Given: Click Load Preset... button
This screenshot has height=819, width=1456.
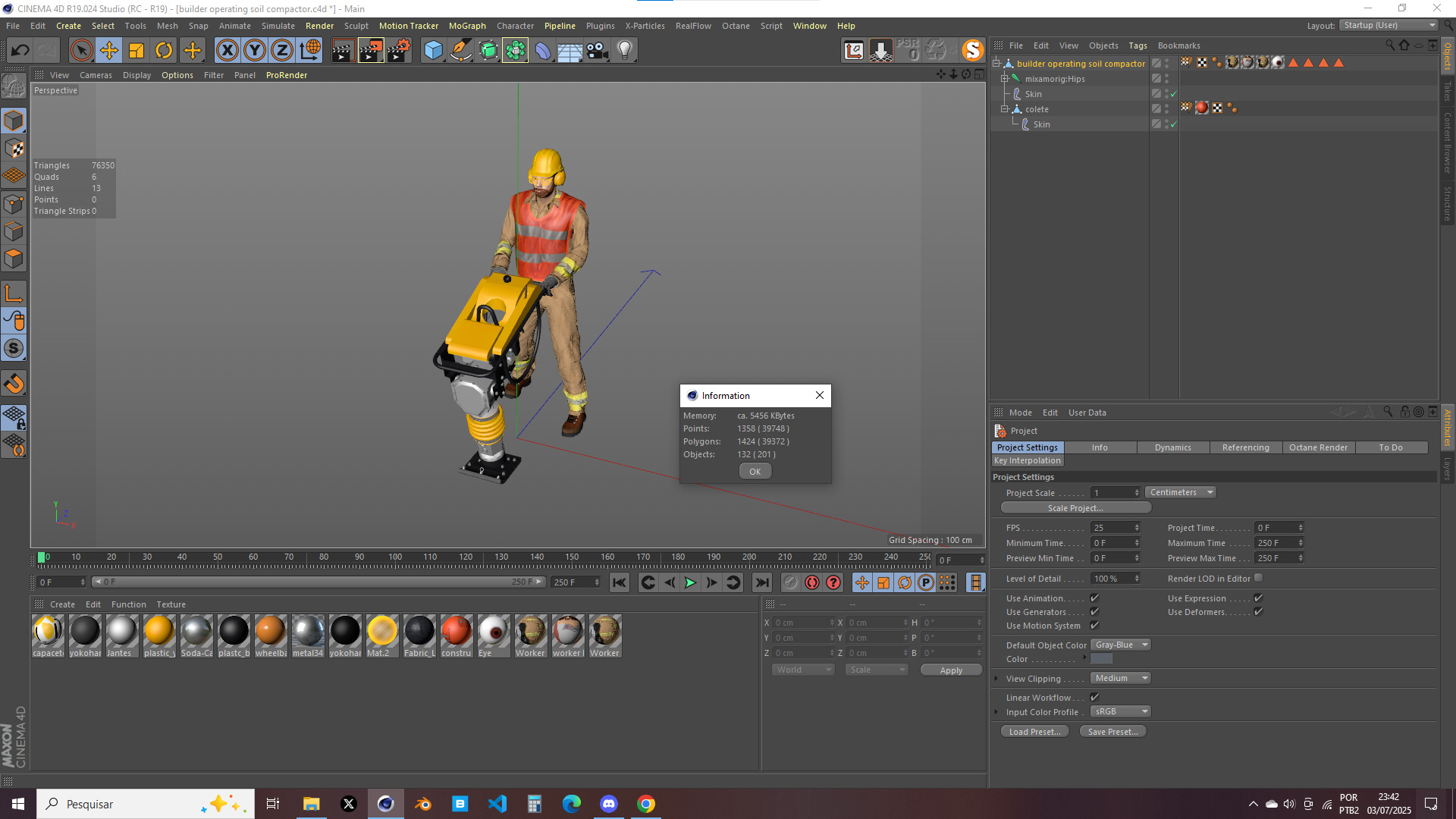Looking at the screenshot, I should pos(1034,732).
